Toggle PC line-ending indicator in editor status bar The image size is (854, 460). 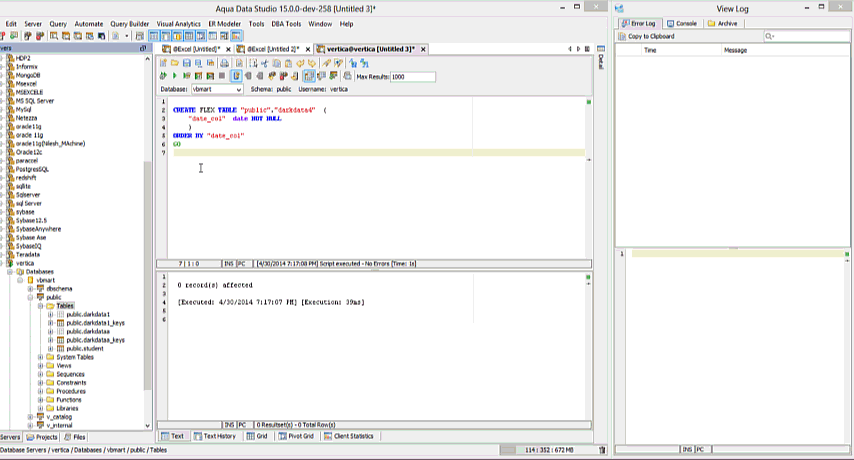242,263
